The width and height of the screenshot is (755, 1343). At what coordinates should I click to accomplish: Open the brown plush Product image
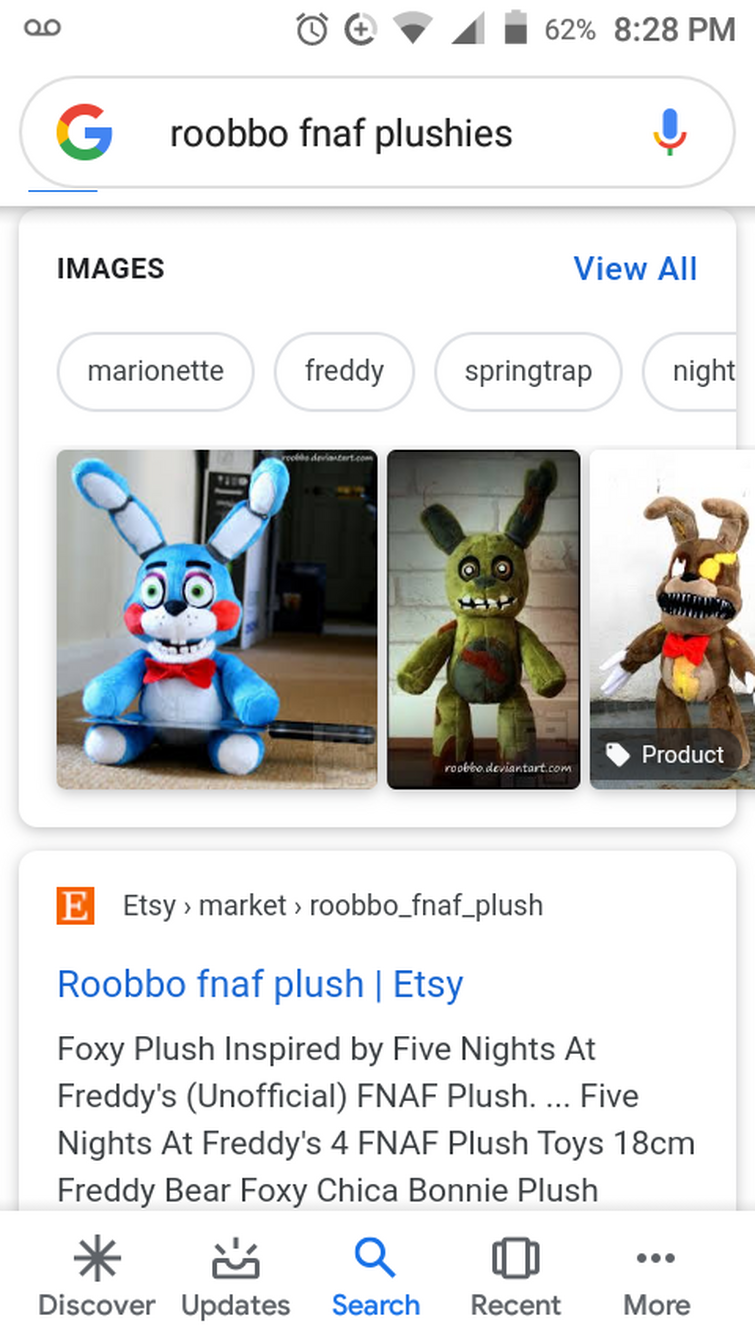click(672, 619)
